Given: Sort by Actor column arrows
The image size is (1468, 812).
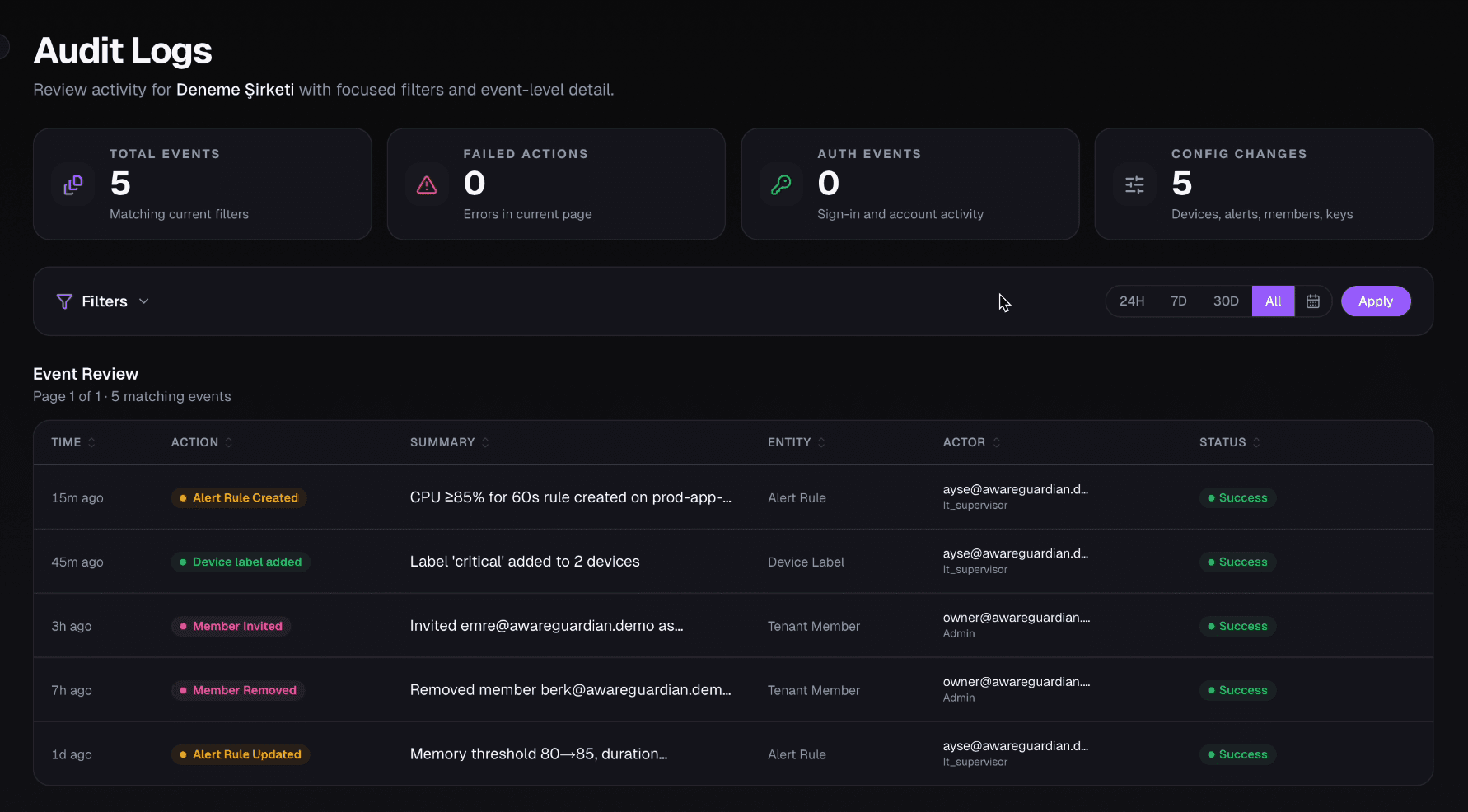Looking at the screenshot, I should [x=996, y=442].
